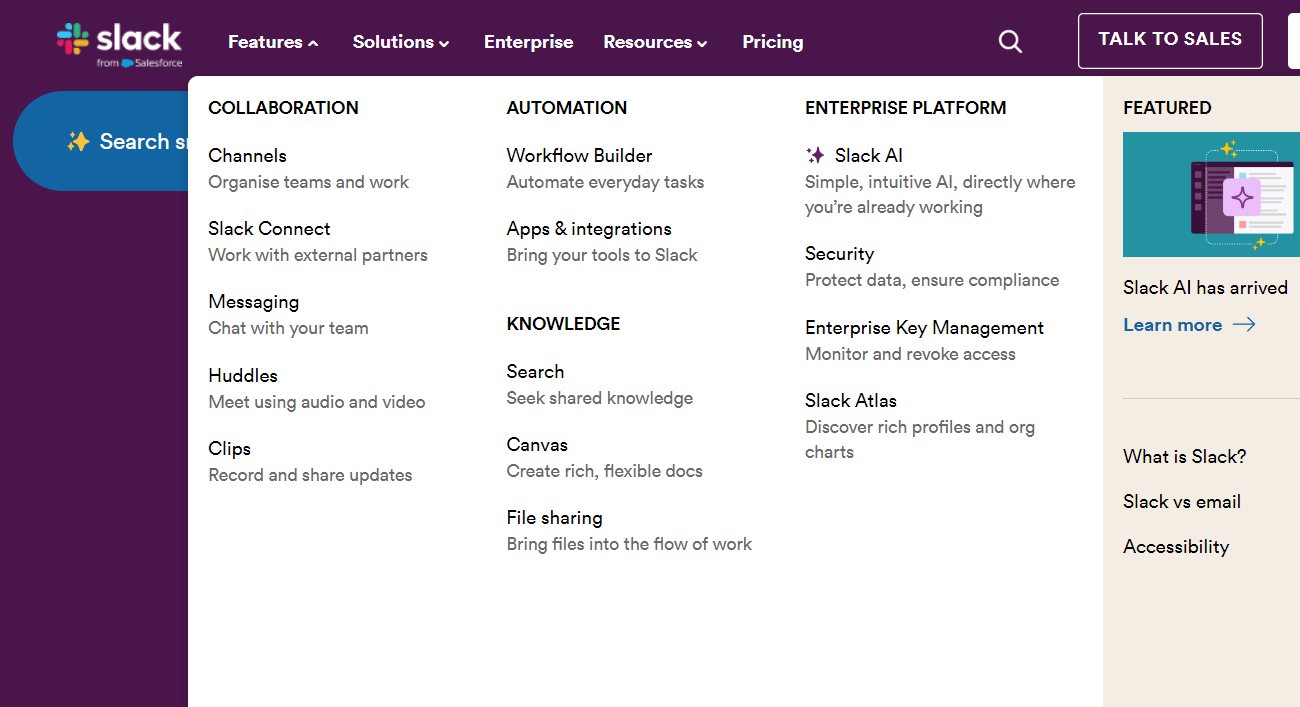
Task: Open Accessibility link
Action: (1176, 546)
